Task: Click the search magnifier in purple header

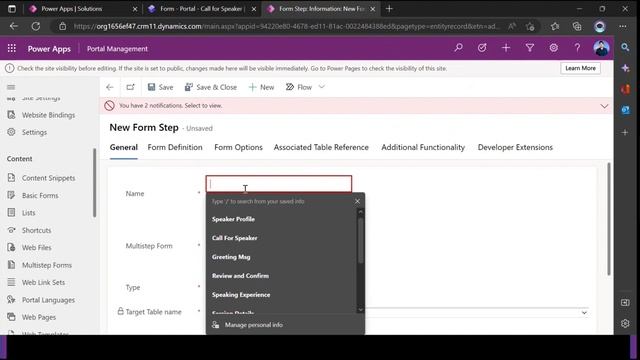Action: [458, 48]
